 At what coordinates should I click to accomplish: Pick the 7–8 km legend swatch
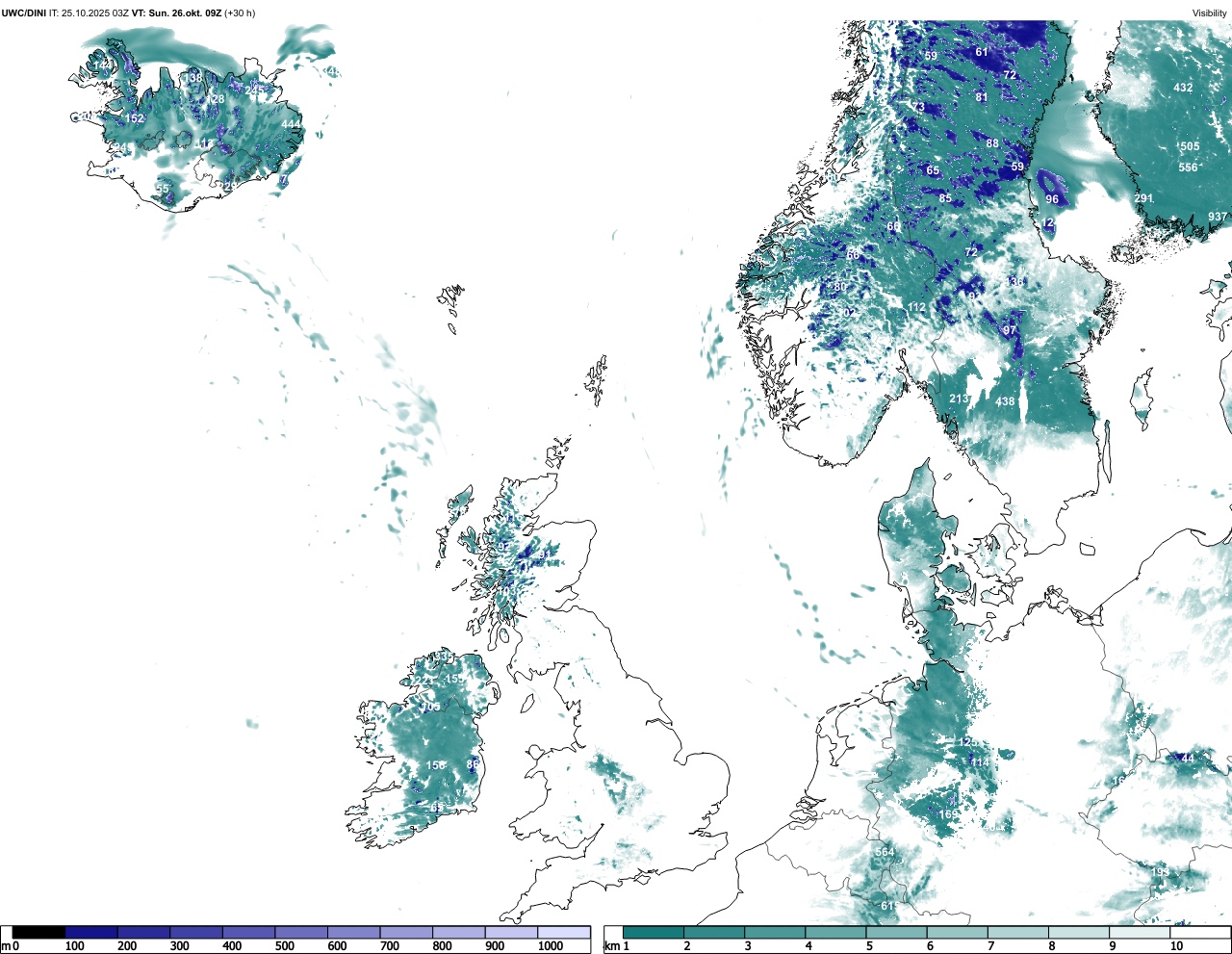(1017, 932)
